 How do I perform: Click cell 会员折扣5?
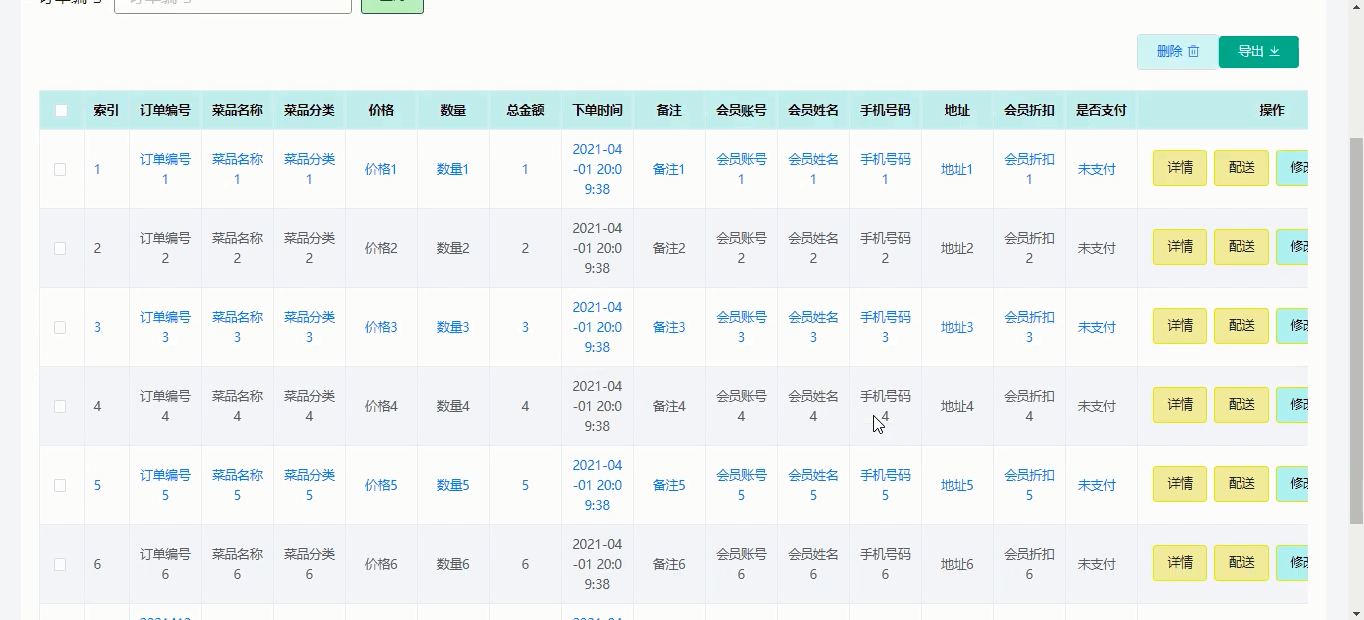click(1029, 485)
